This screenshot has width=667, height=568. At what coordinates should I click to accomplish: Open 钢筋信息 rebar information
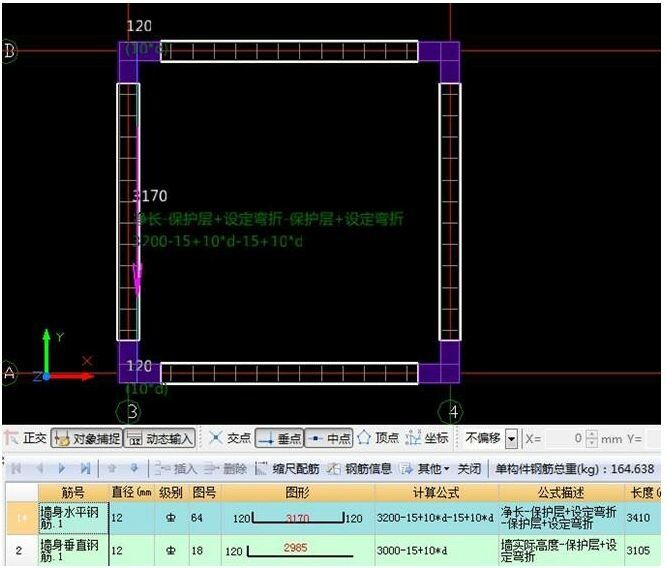(x=359, y=469)
